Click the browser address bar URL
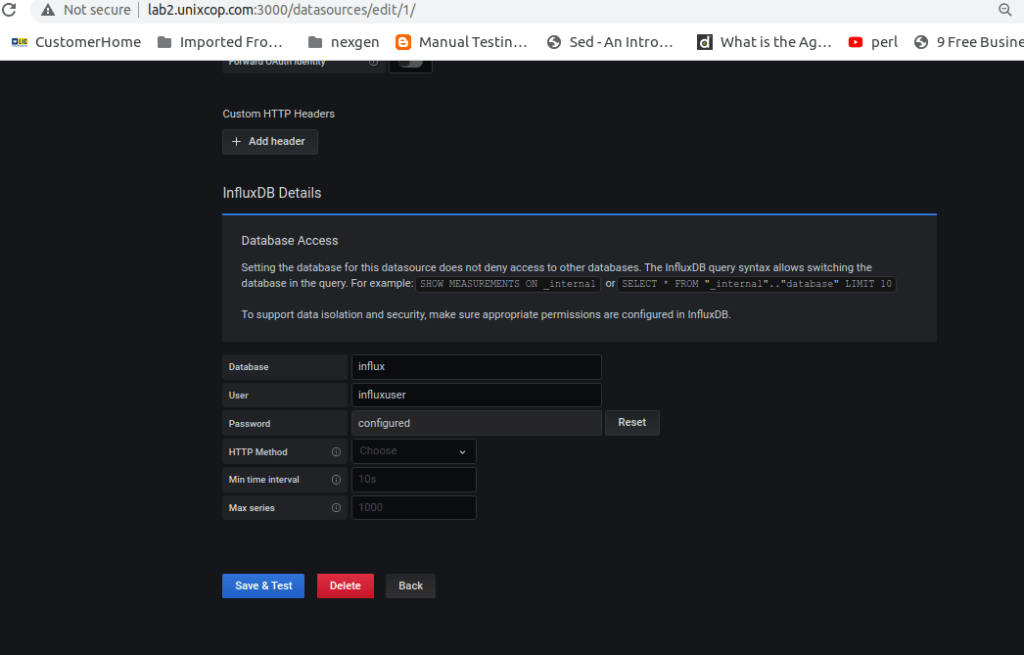Viewport: 1024px width, 655px height. pyautogui.click(x=281, y=10)
